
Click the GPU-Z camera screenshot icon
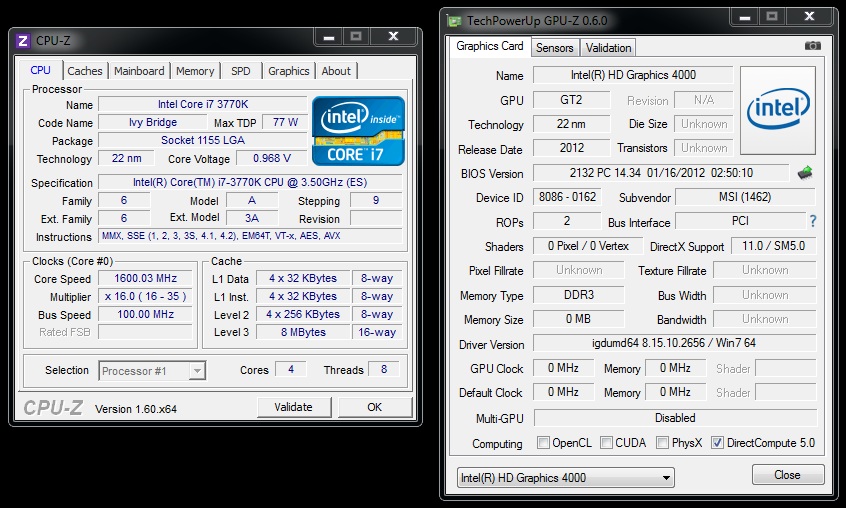(x=813, y=46)
